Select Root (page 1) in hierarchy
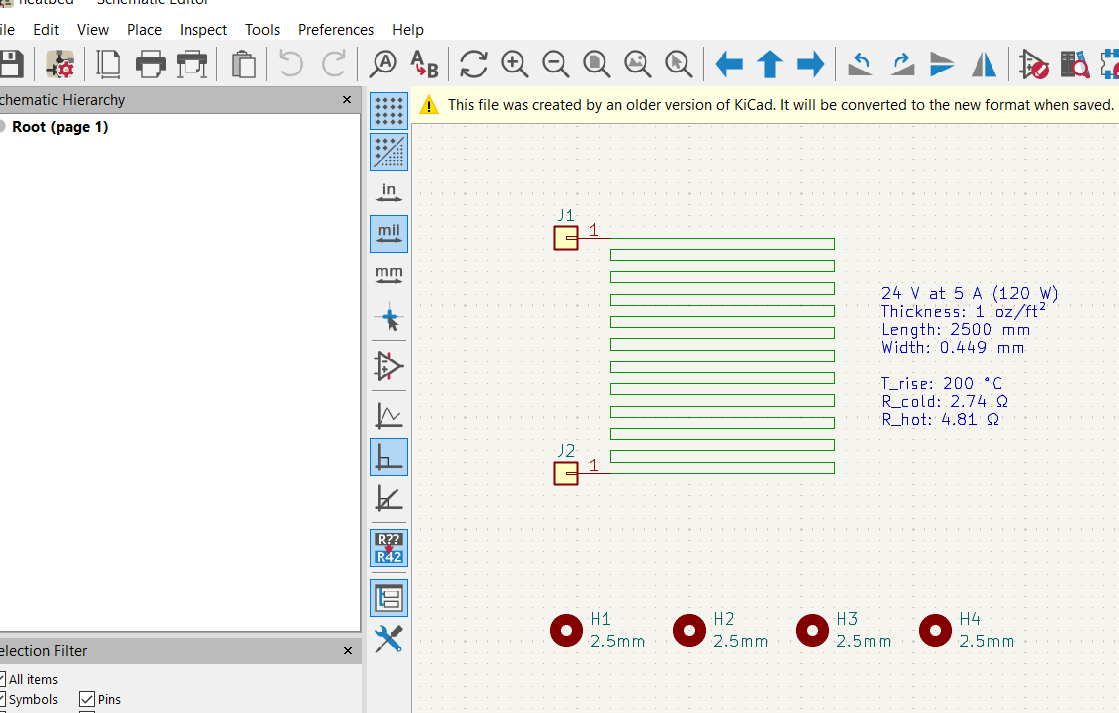This screenshot has width=1119, height=713. click(x=60, y=127)
